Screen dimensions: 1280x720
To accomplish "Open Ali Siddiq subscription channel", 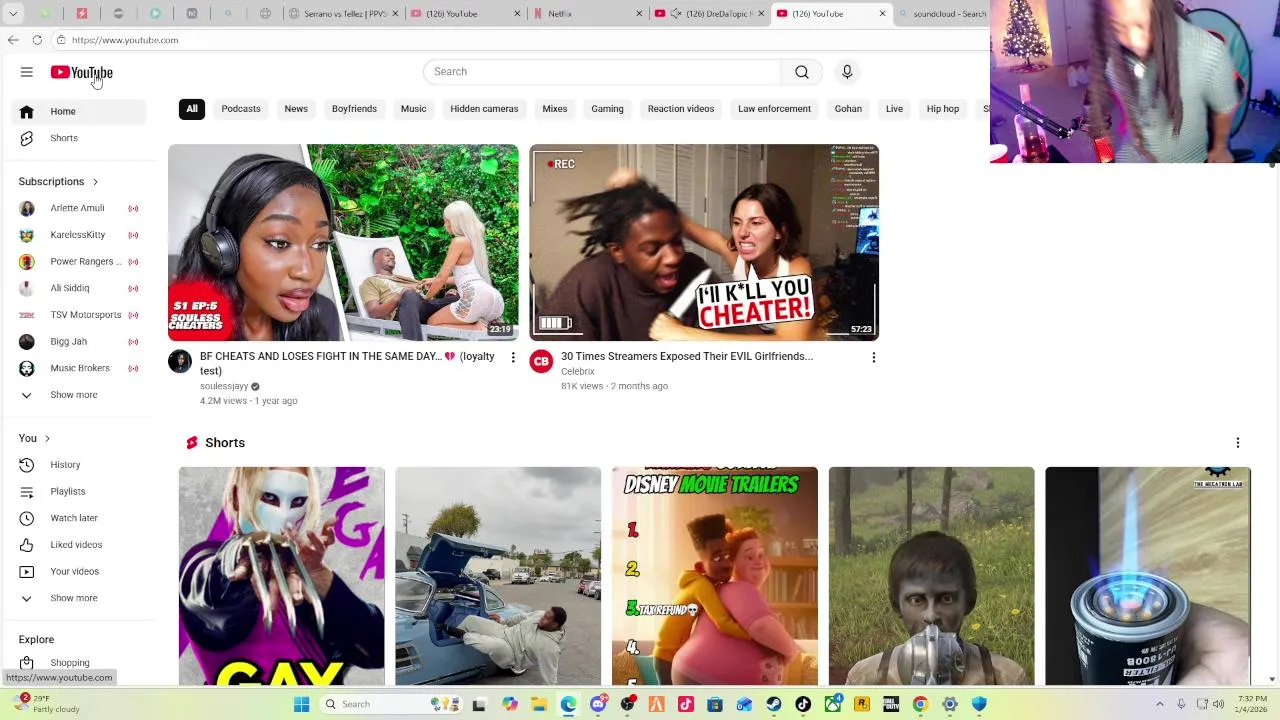I will (79, 288).
